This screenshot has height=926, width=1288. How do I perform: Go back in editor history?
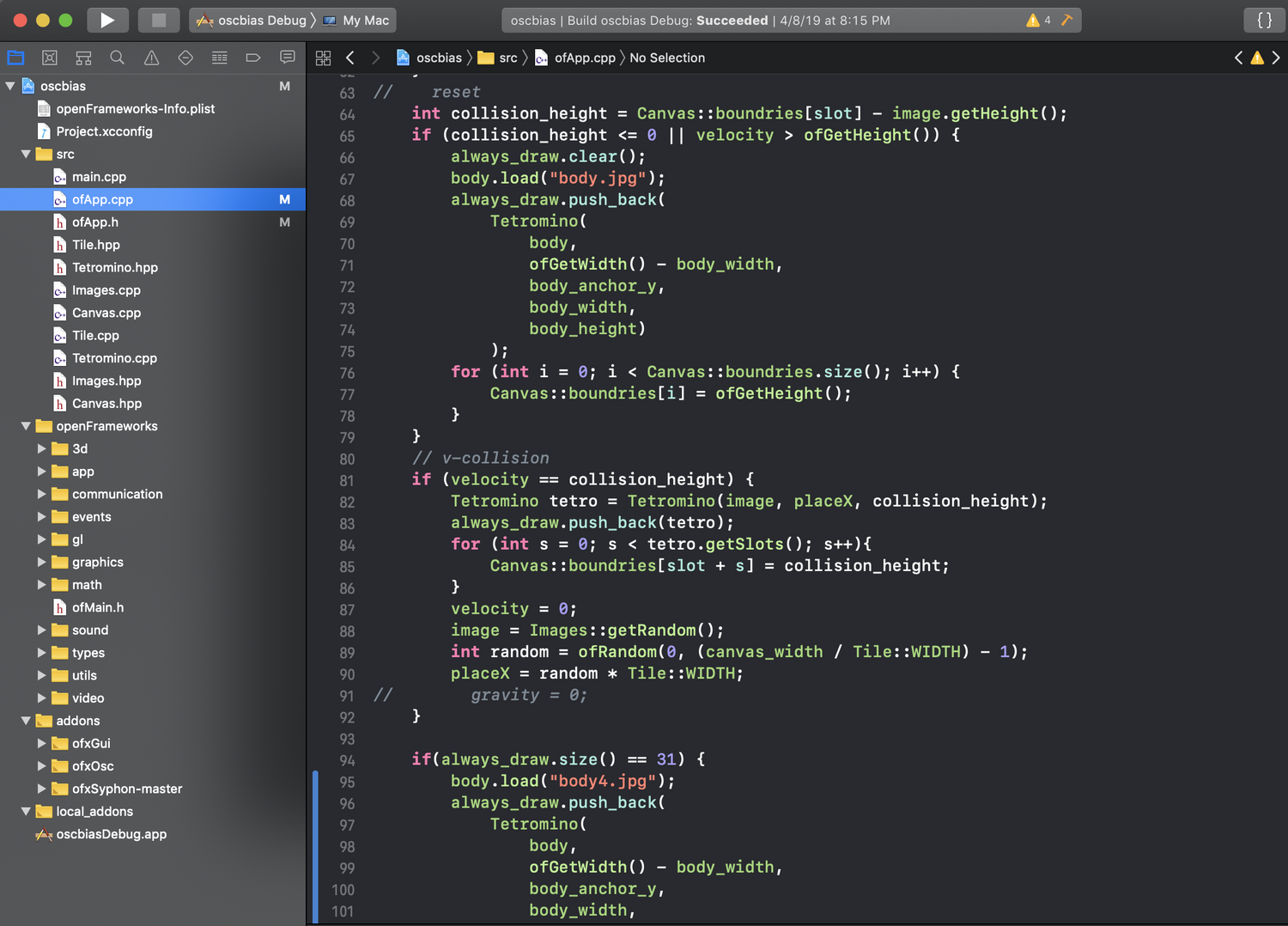point(350,58)
